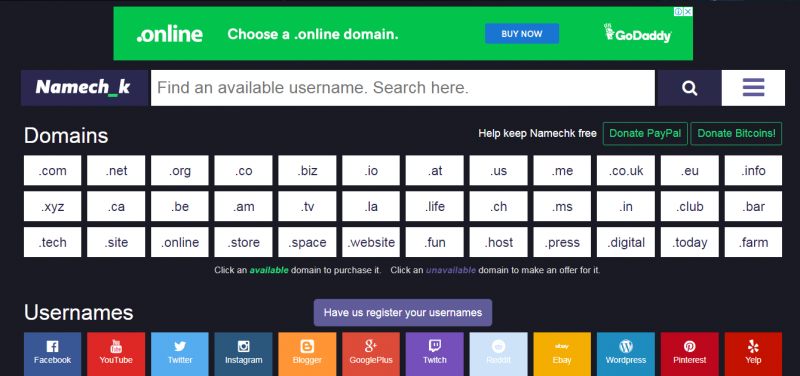Choose the .org domain tile
Viewport: 800px width, 376px height.
tap(180, 170)
